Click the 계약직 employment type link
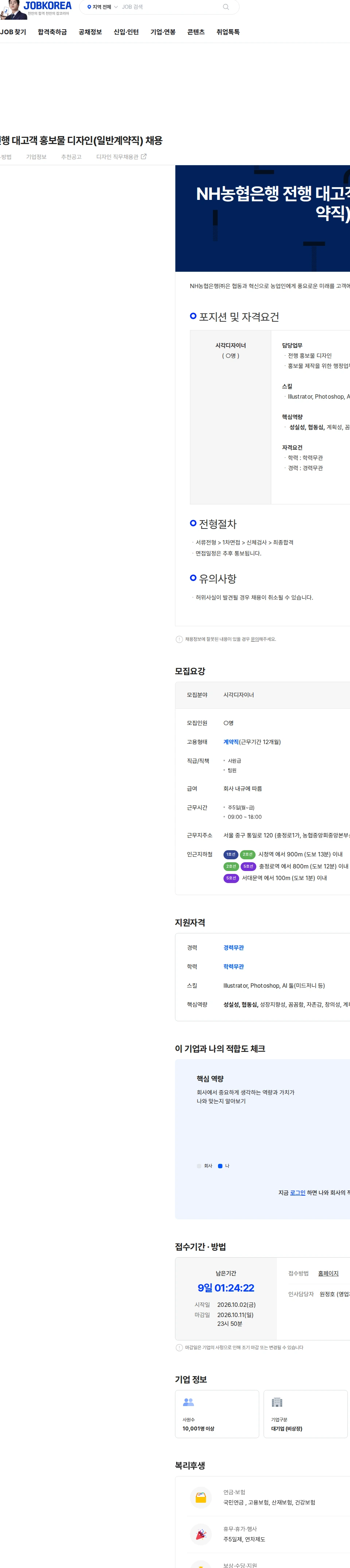 (x=231, y=742)
